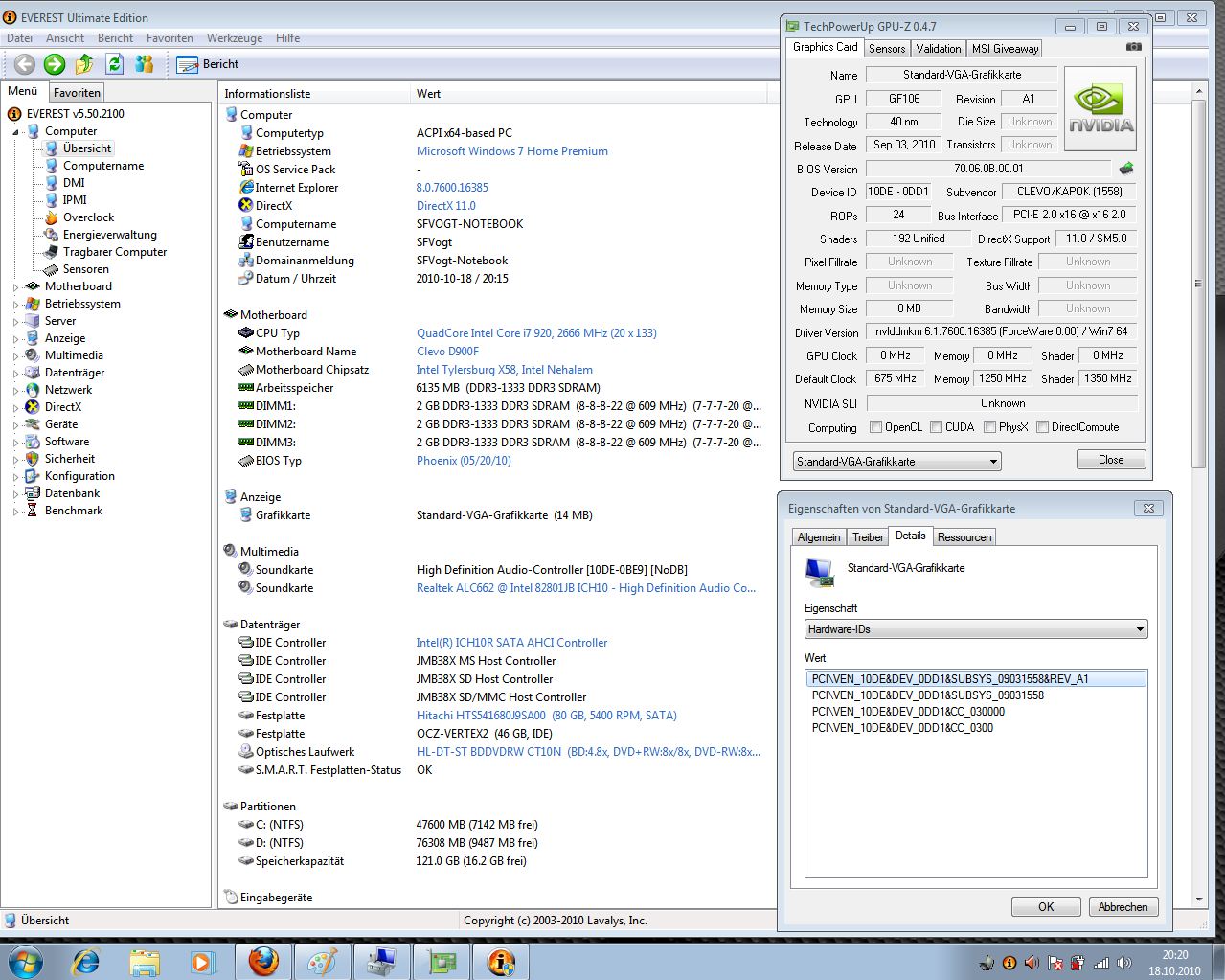Image resolution: width=1225 pixels, height=980 pixels.
Task: Go back with the toolbar back arrow
Action: [25, 64]
